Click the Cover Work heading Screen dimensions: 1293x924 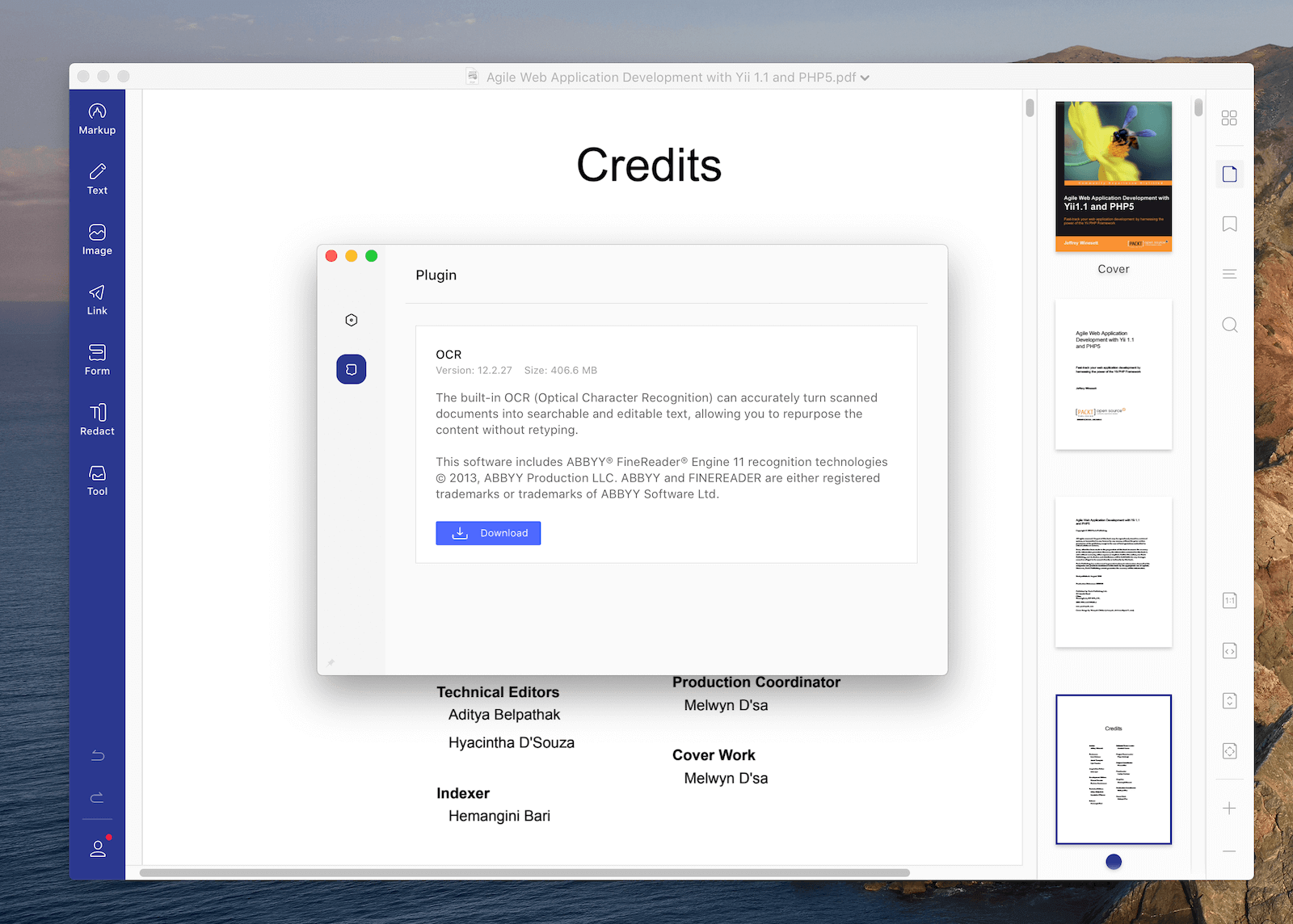714,755
